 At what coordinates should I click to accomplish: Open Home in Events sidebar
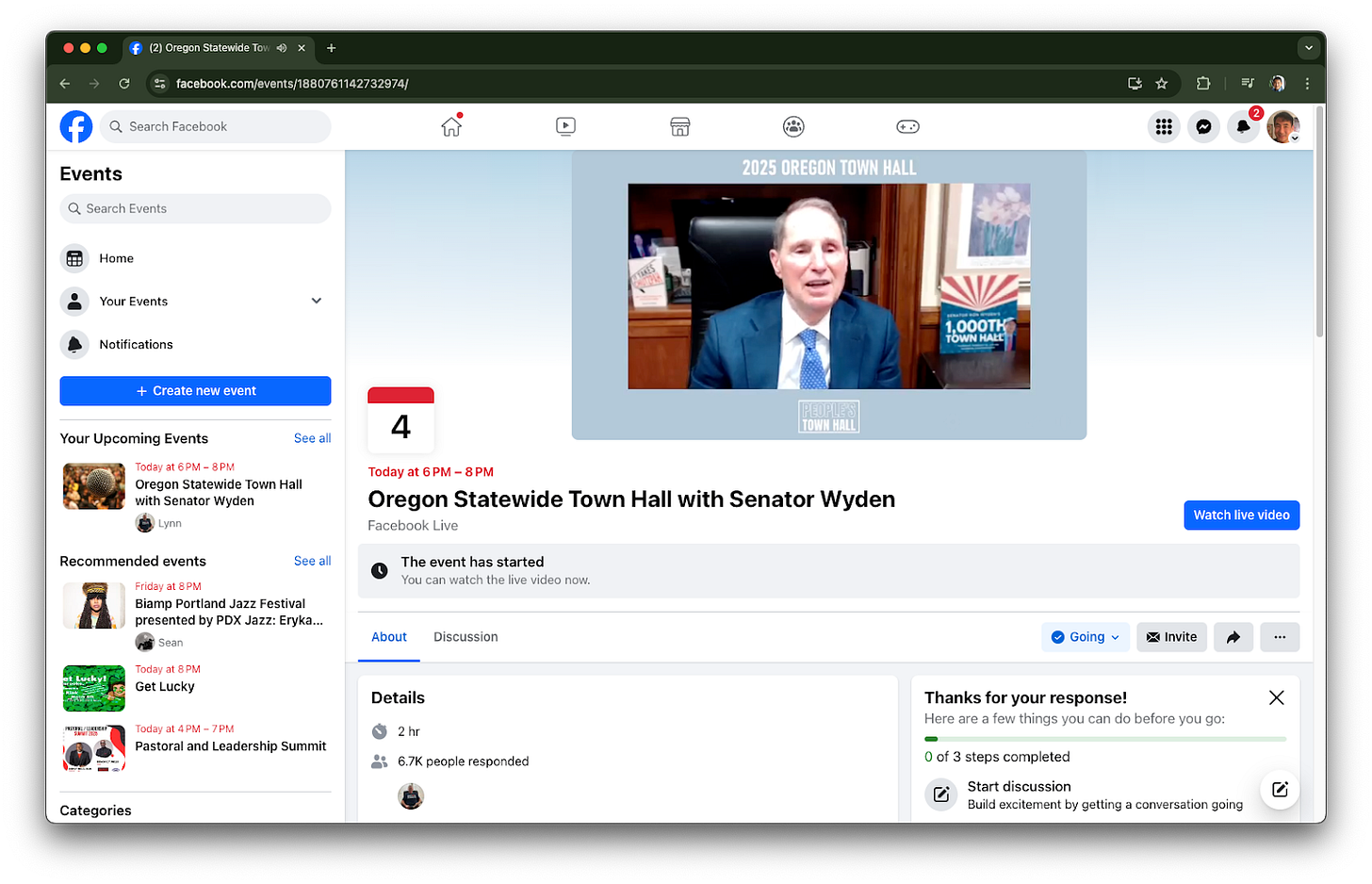click(195, 258)
